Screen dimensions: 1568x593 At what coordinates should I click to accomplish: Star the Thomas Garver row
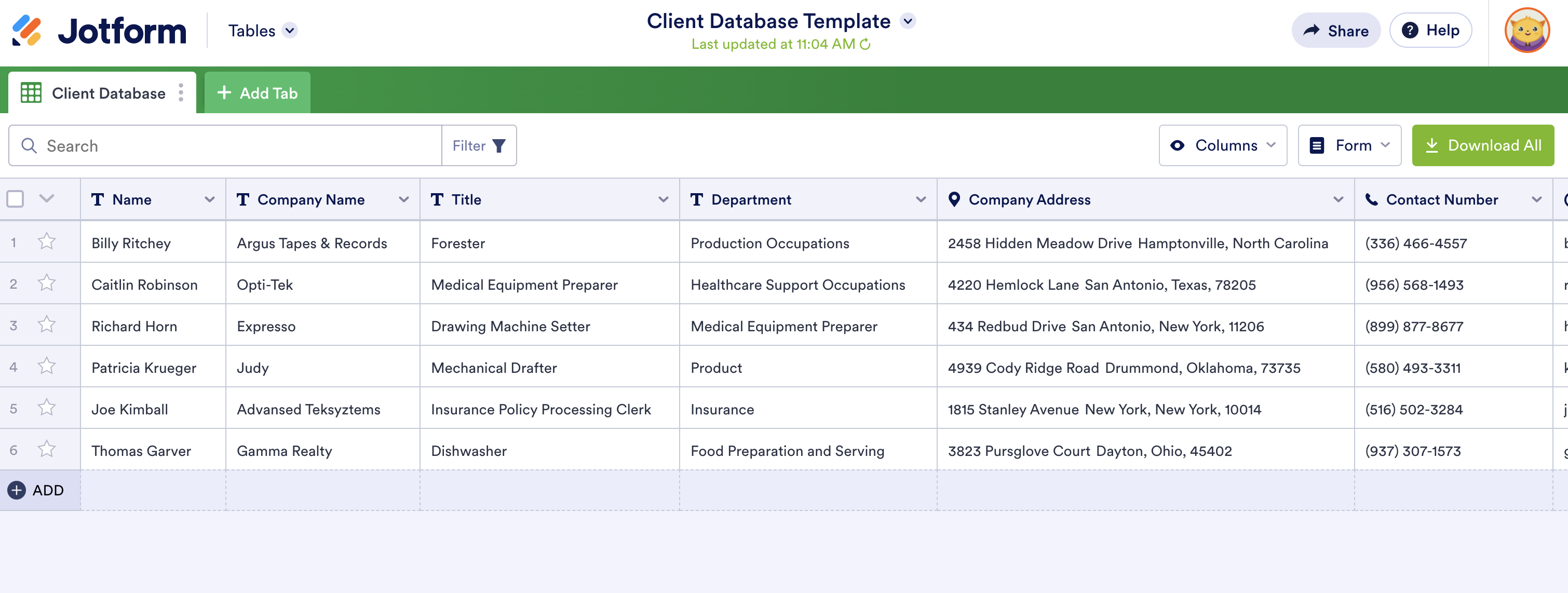pyautogui.click(x=47, y=449)
